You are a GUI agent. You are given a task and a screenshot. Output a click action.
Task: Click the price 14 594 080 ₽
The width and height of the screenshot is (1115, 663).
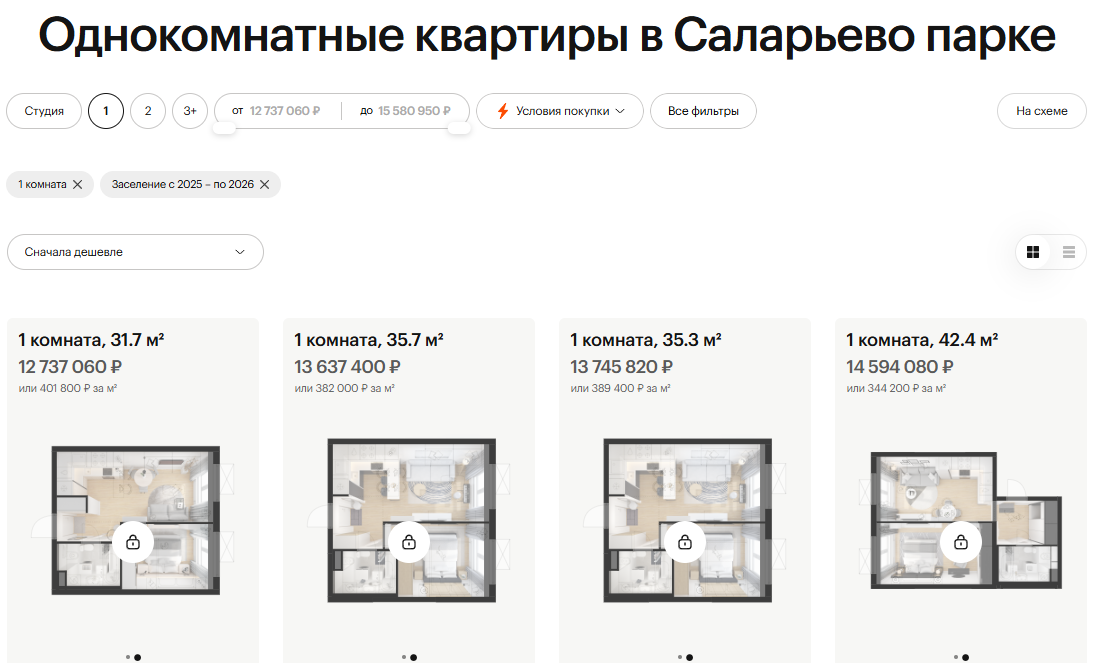(x=900, y=367)
